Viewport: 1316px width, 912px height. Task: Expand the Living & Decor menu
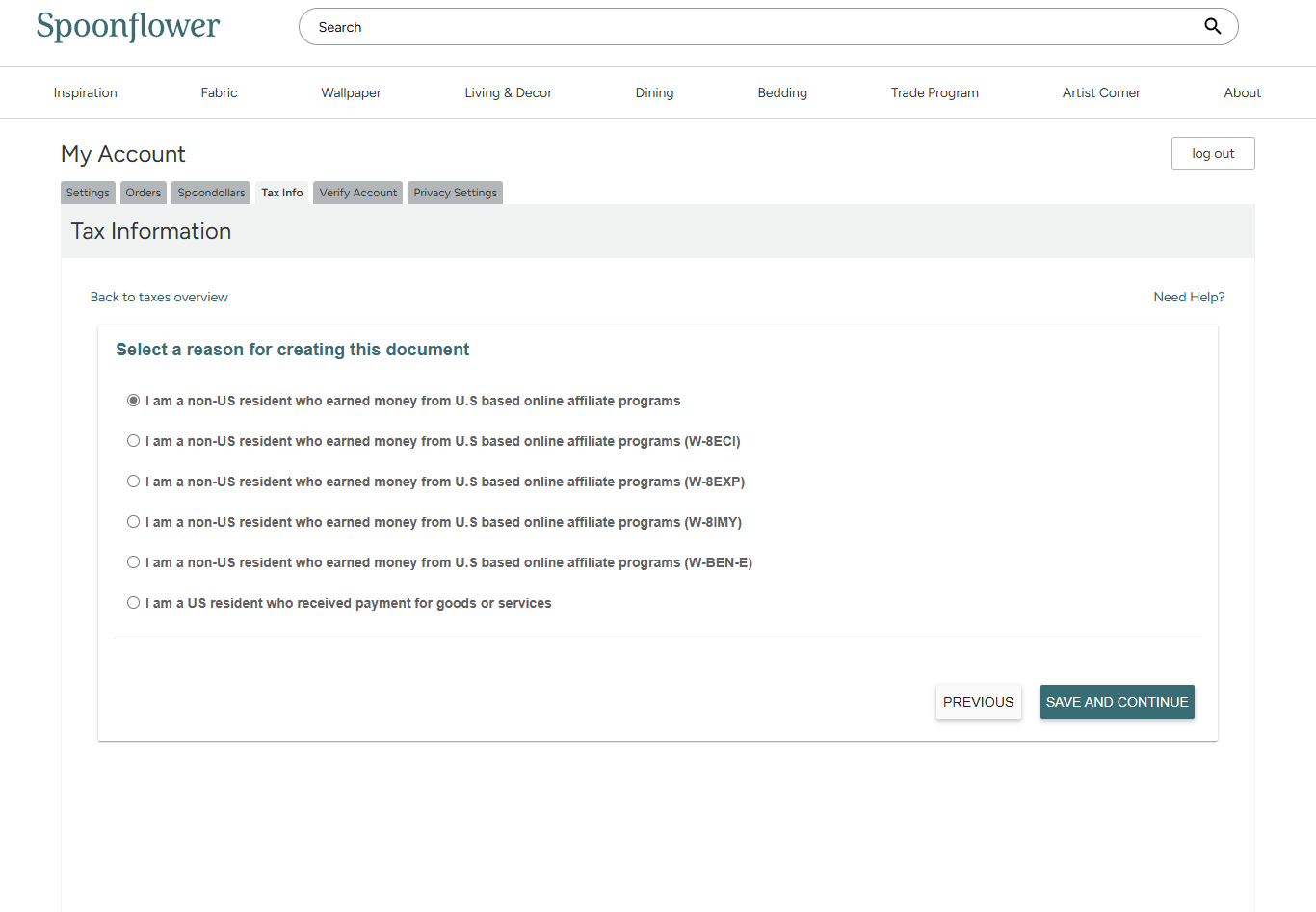tap(508, 93)
